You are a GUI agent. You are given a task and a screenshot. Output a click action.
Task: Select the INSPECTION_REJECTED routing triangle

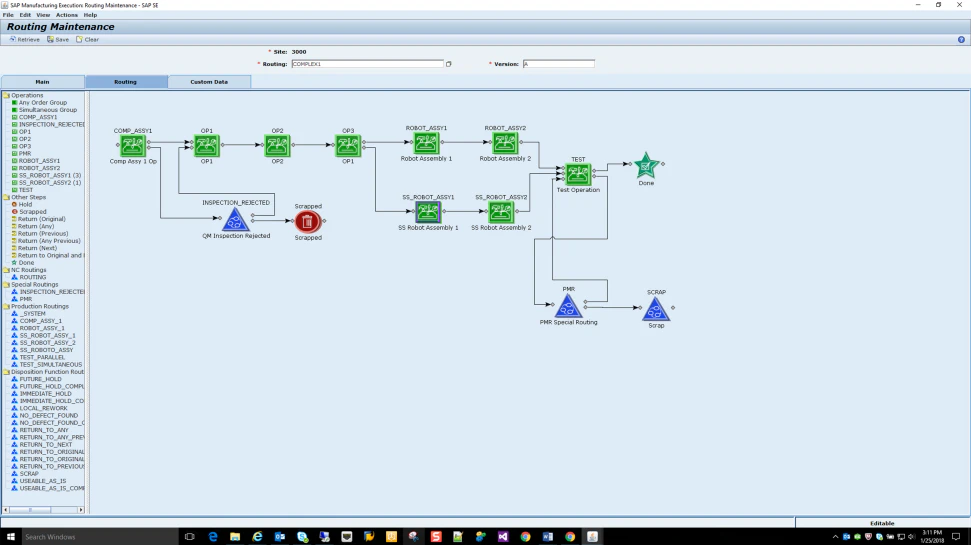tap(235, 219)
